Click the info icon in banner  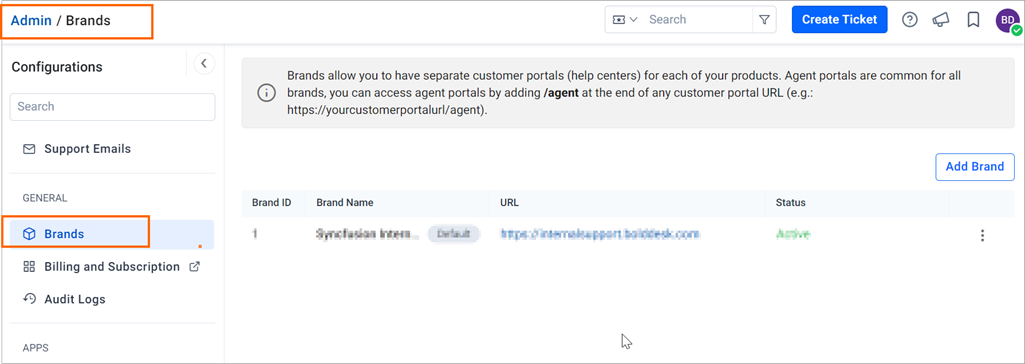pos(265,93)
